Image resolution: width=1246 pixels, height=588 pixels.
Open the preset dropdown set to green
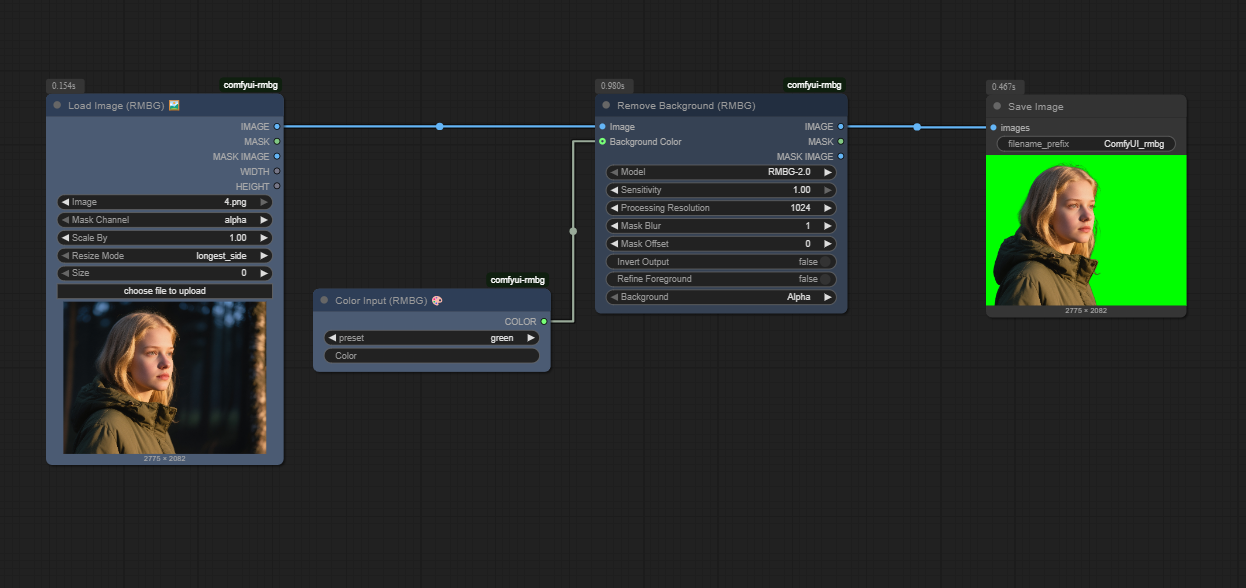431,338
